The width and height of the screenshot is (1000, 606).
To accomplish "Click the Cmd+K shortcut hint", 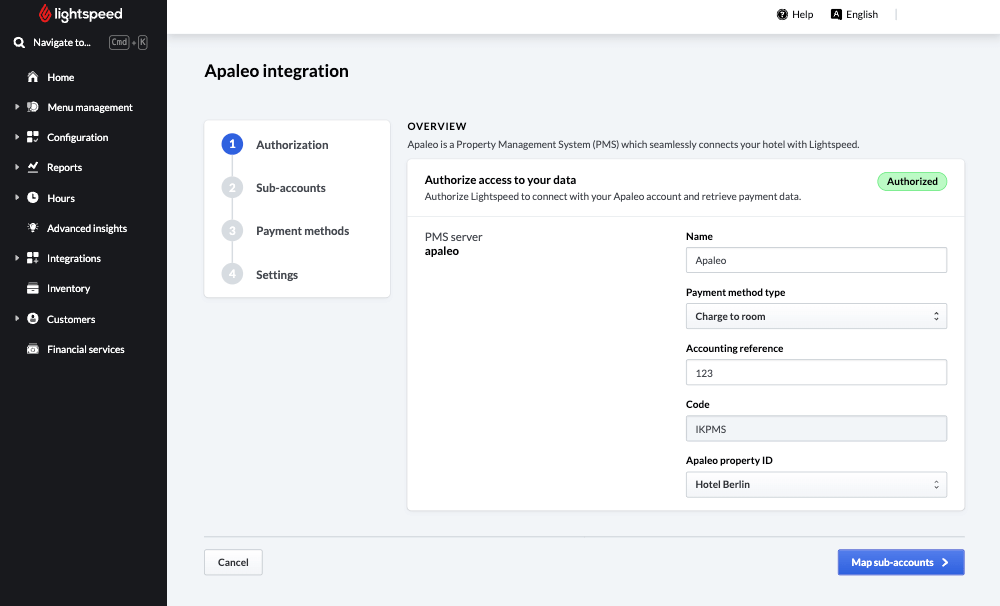I will coord(128,43).
